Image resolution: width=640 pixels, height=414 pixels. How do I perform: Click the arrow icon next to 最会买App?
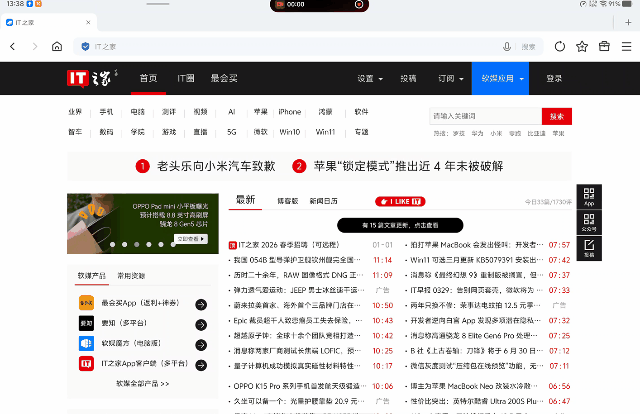pyautogui.click(x=201, y=304)
